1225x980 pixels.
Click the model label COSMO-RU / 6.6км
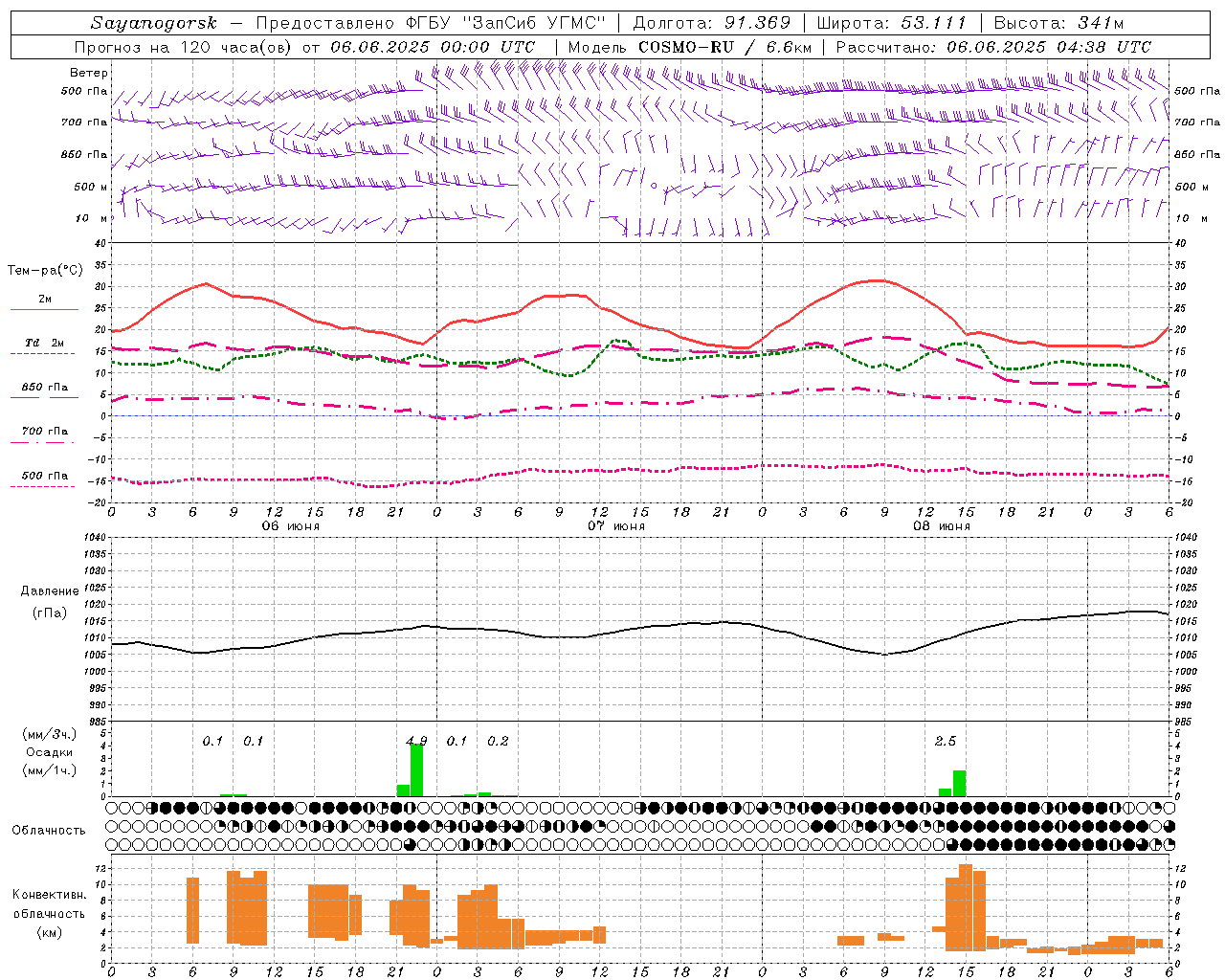[x=724, y=47]
